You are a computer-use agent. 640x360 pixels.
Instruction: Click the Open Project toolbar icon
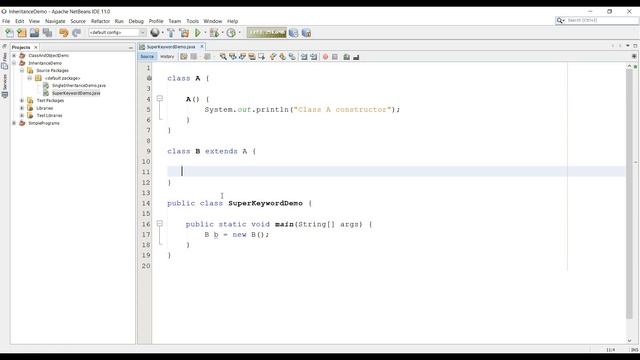(x=34, y=33)
